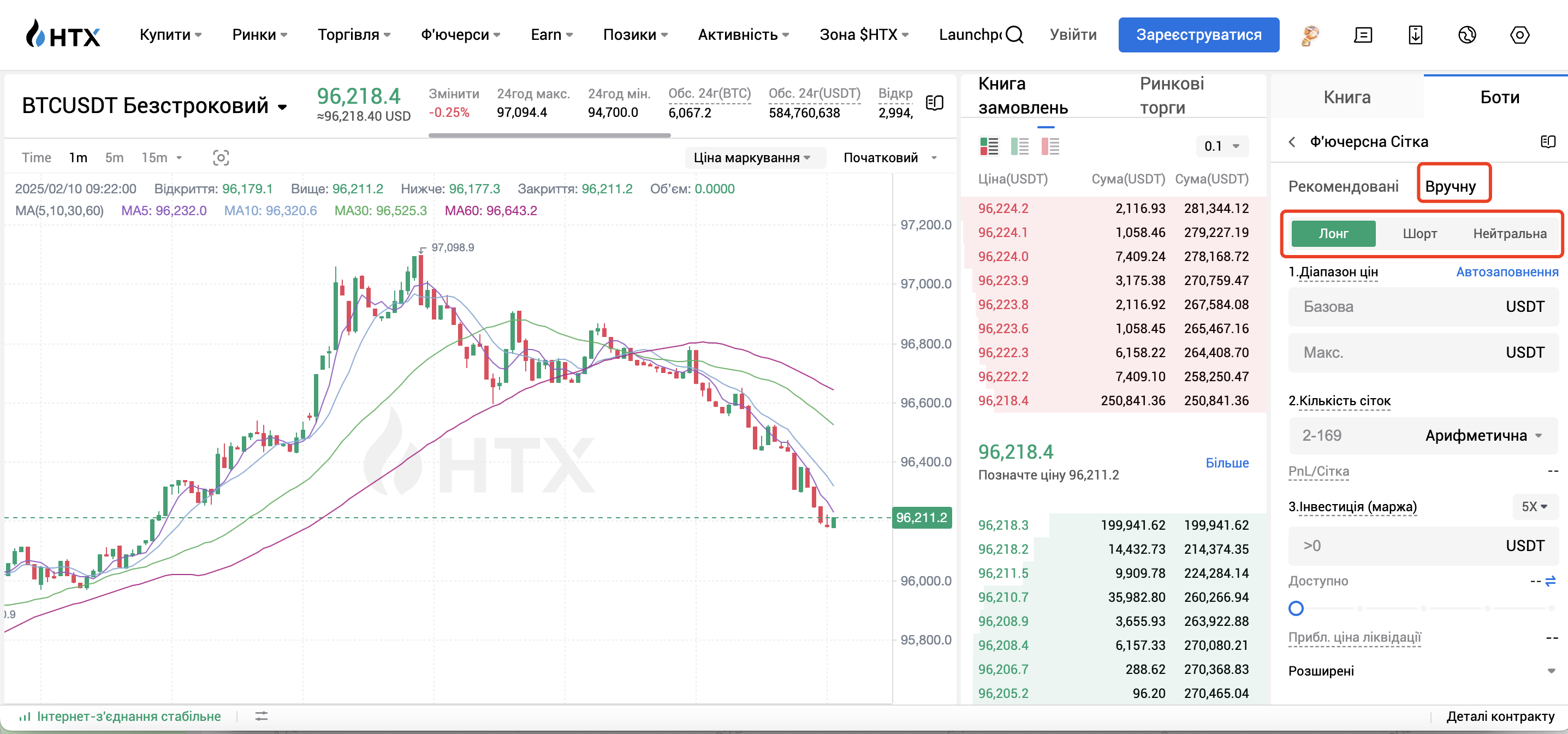Open the language globe icon
The height and width of the screenshot is (734, 1568).
pyautogui.click(x=1467, y=35)
